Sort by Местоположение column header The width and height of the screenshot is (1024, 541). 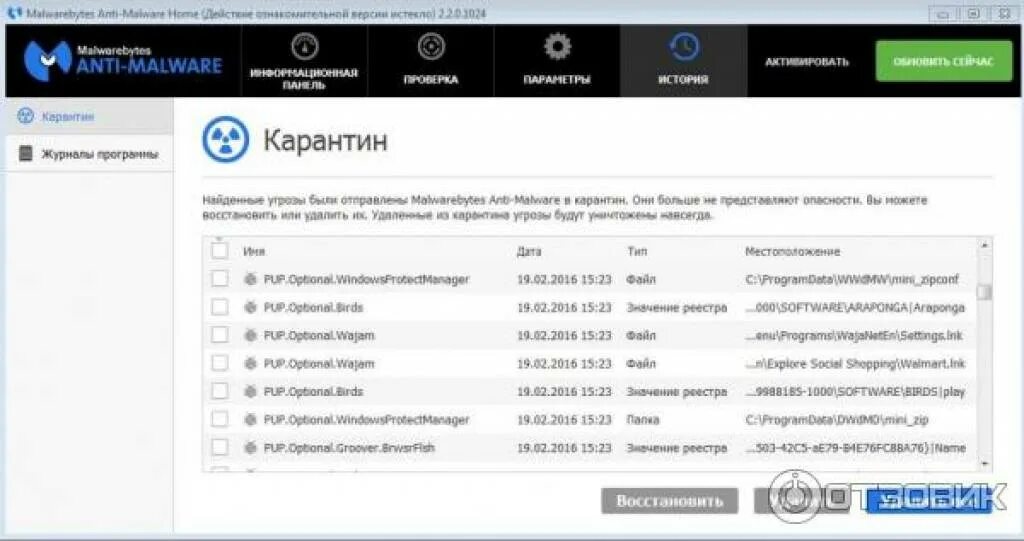pos(792,252)
